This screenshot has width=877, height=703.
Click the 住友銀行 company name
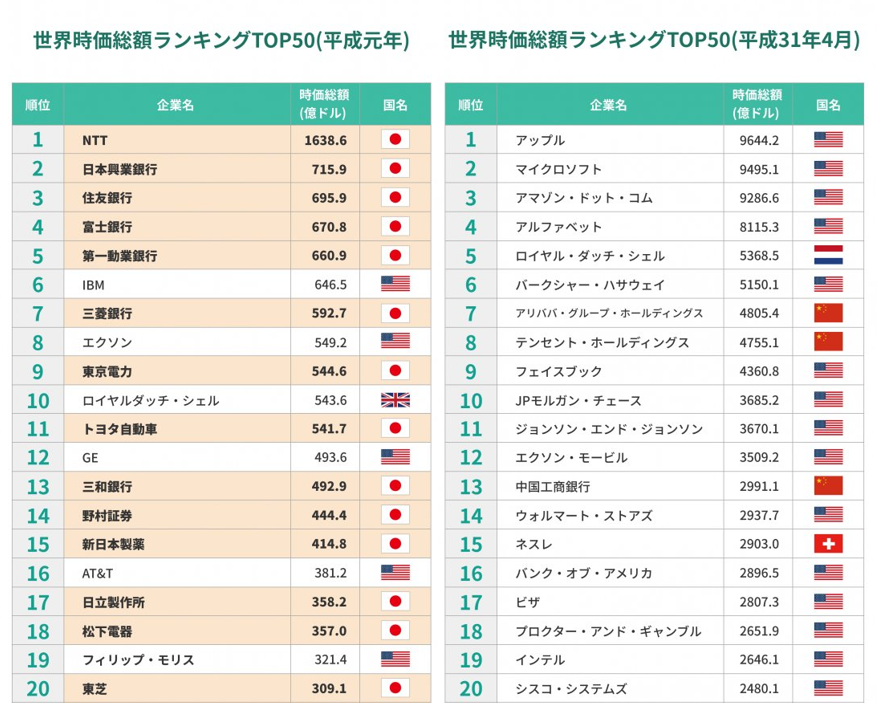[107, 198]
